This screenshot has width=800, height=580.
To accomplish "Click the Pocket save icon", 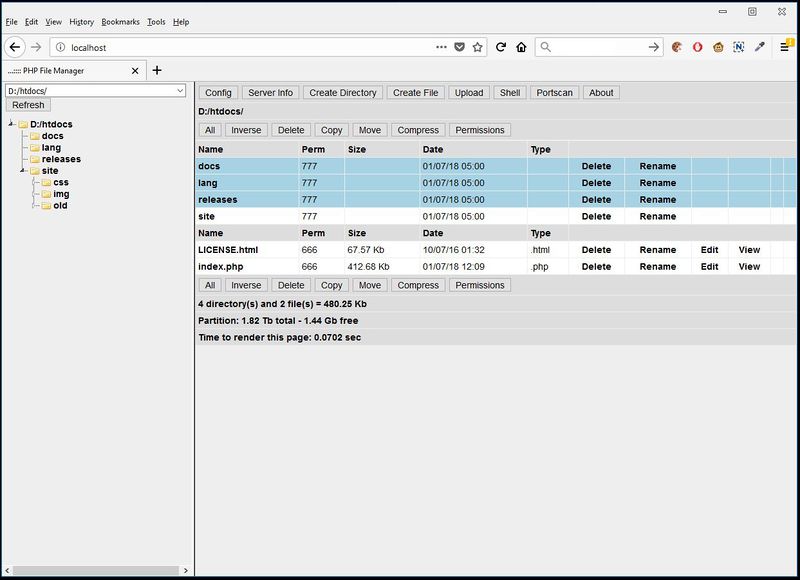I will pyautogui.click(x=460, y=47).
